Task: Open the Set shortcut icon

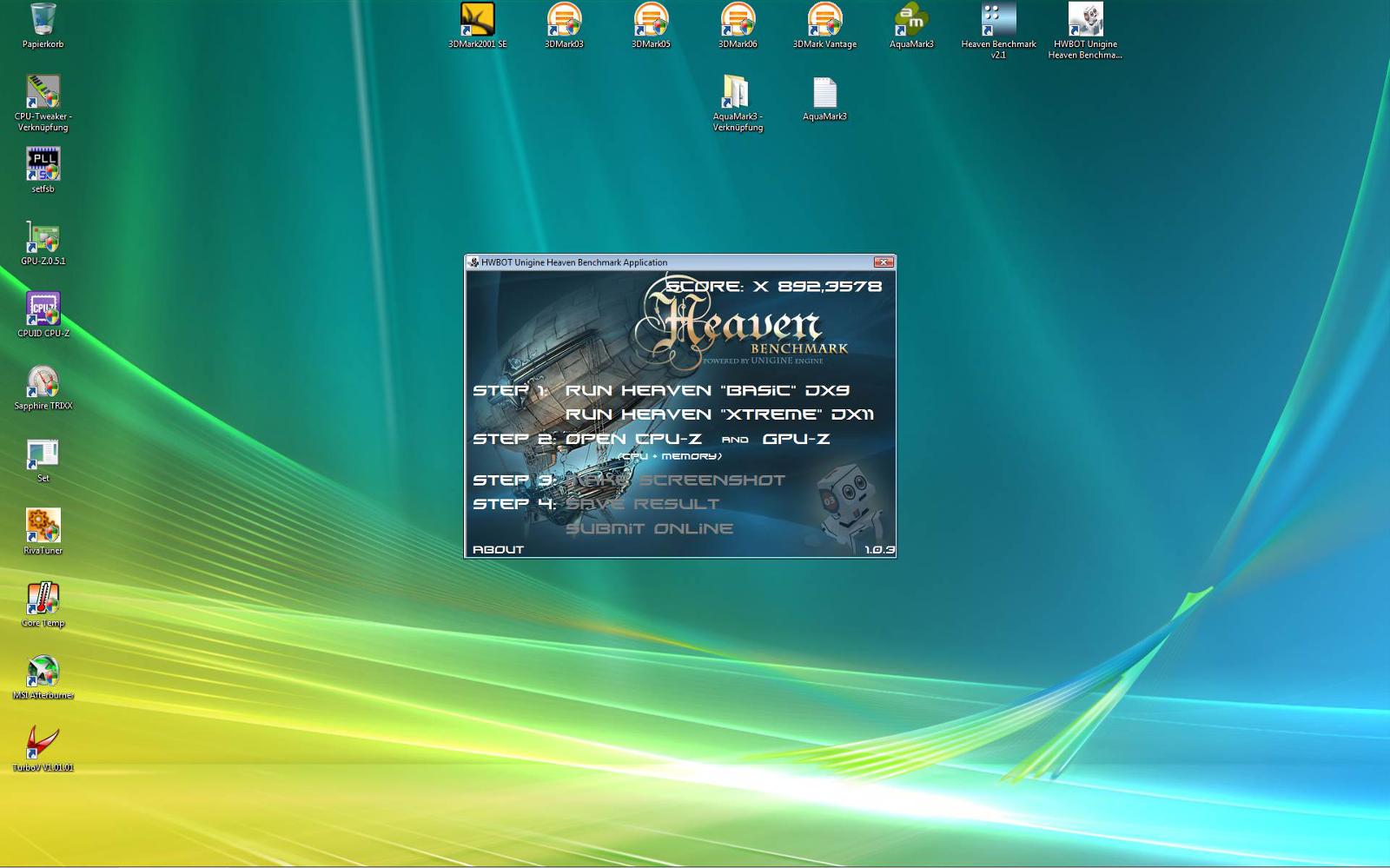Action: (x=43, y=460)
